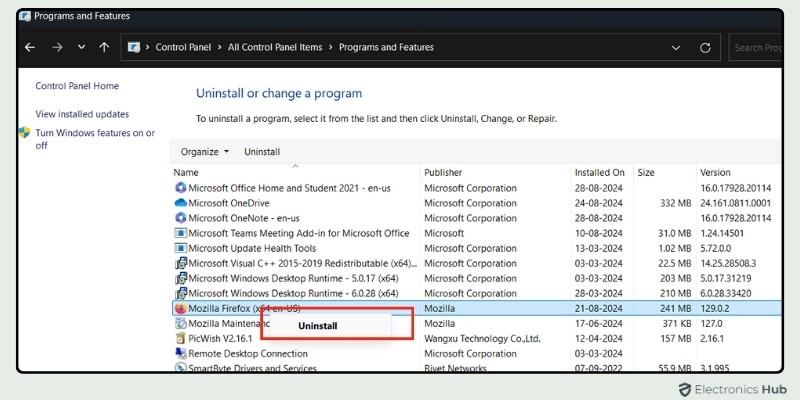Open View installed updates link

point(82,114)
